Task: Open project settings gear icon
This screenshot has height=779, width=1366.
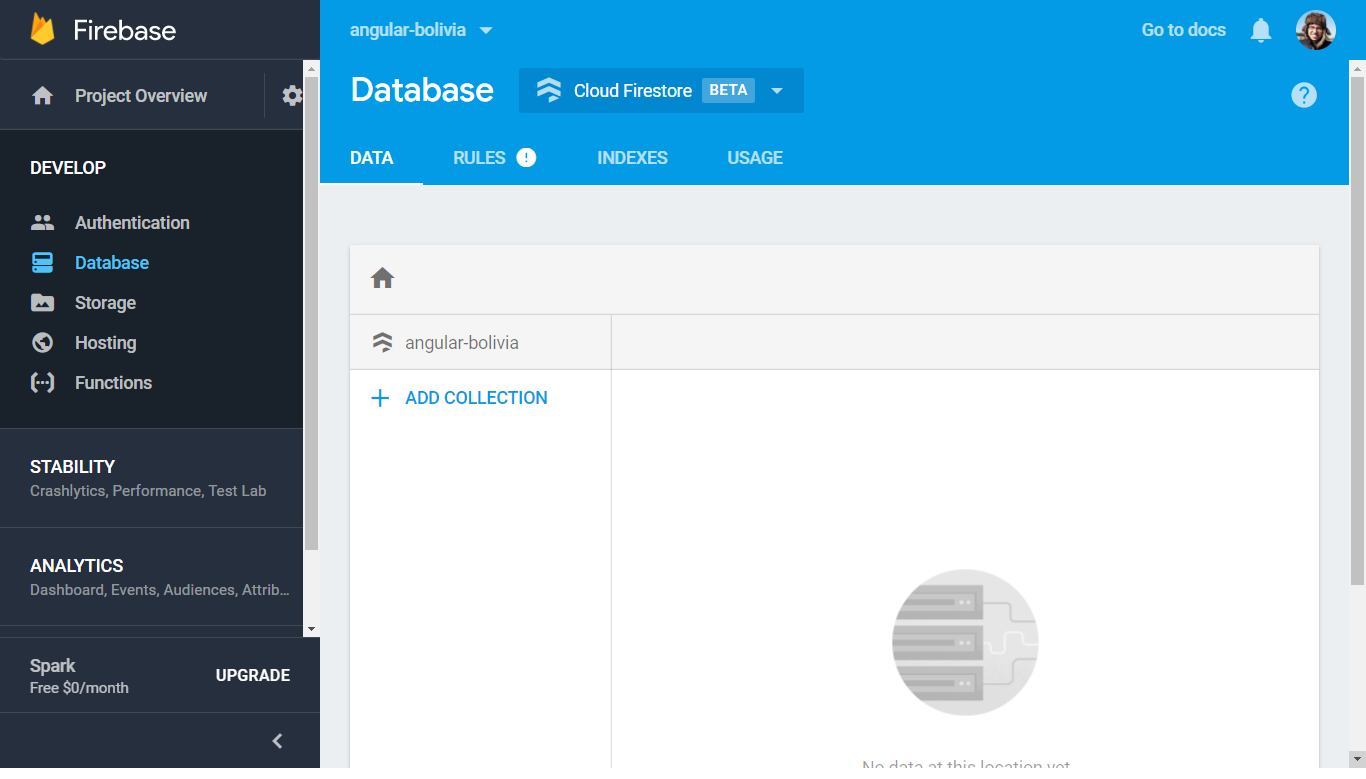Action: click(292, 96)
